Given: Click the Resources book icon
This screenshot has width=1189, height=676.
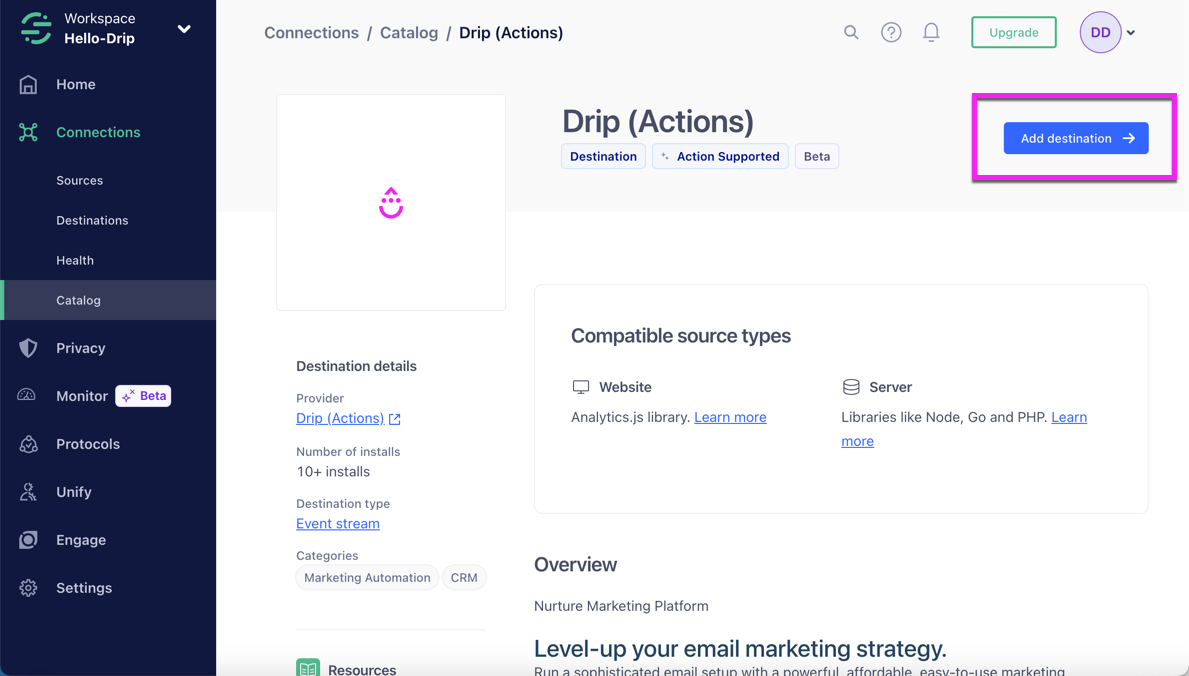Looking at the screenshot, I should pos(308,668).
